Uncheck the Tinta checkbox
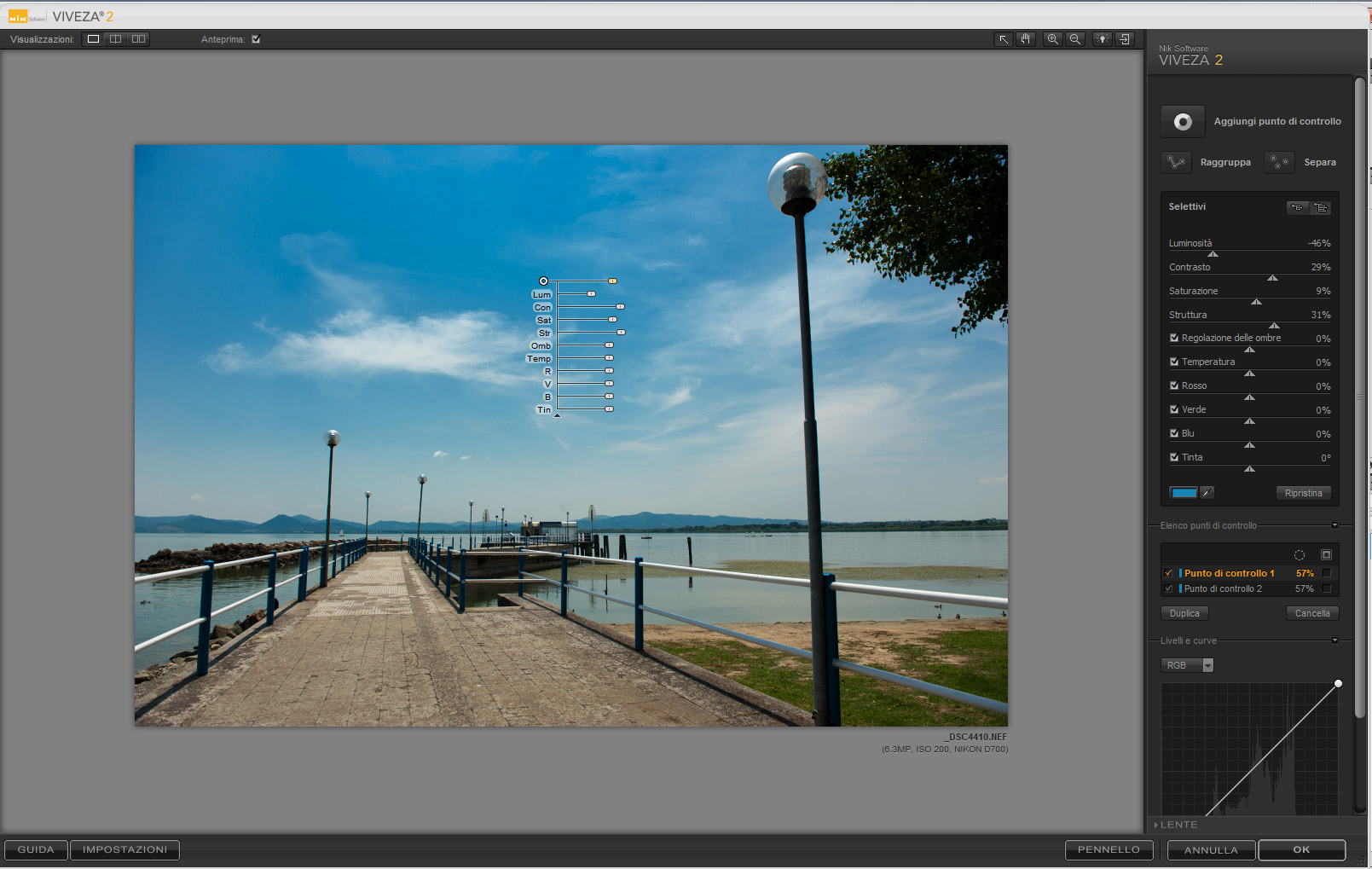Screen dimensions: 1372x869 pos(1174,457)
